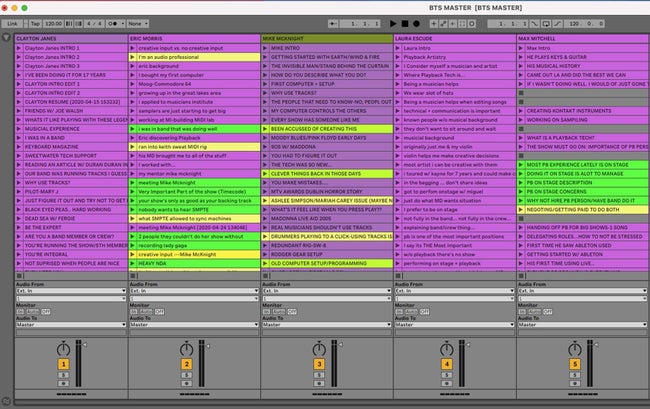
Task: Toggle the Loop switch
Action: click(546, 24)
